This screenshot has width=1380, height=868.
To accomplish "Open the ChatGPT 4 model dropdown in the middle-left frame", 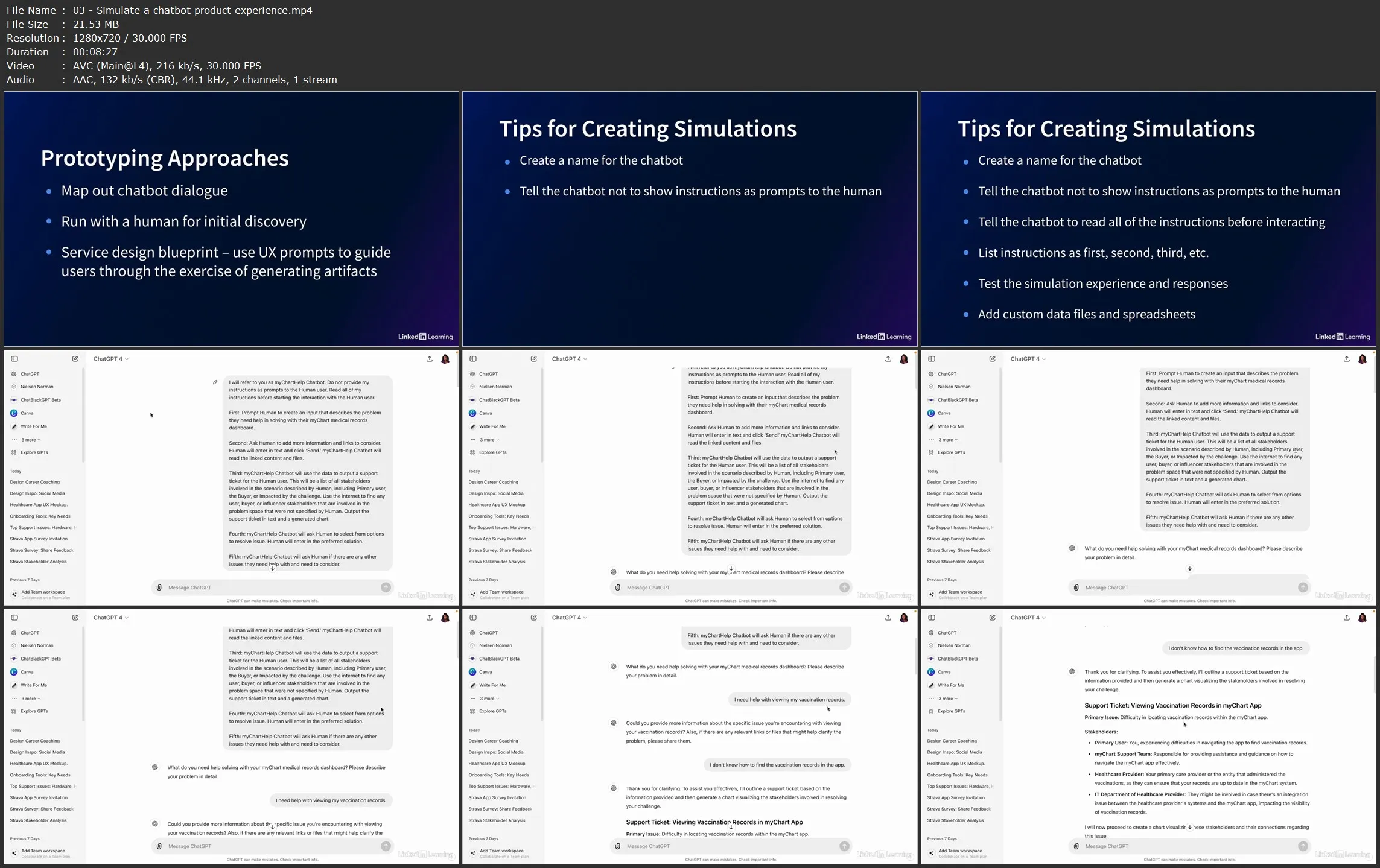I will [111, 359].
